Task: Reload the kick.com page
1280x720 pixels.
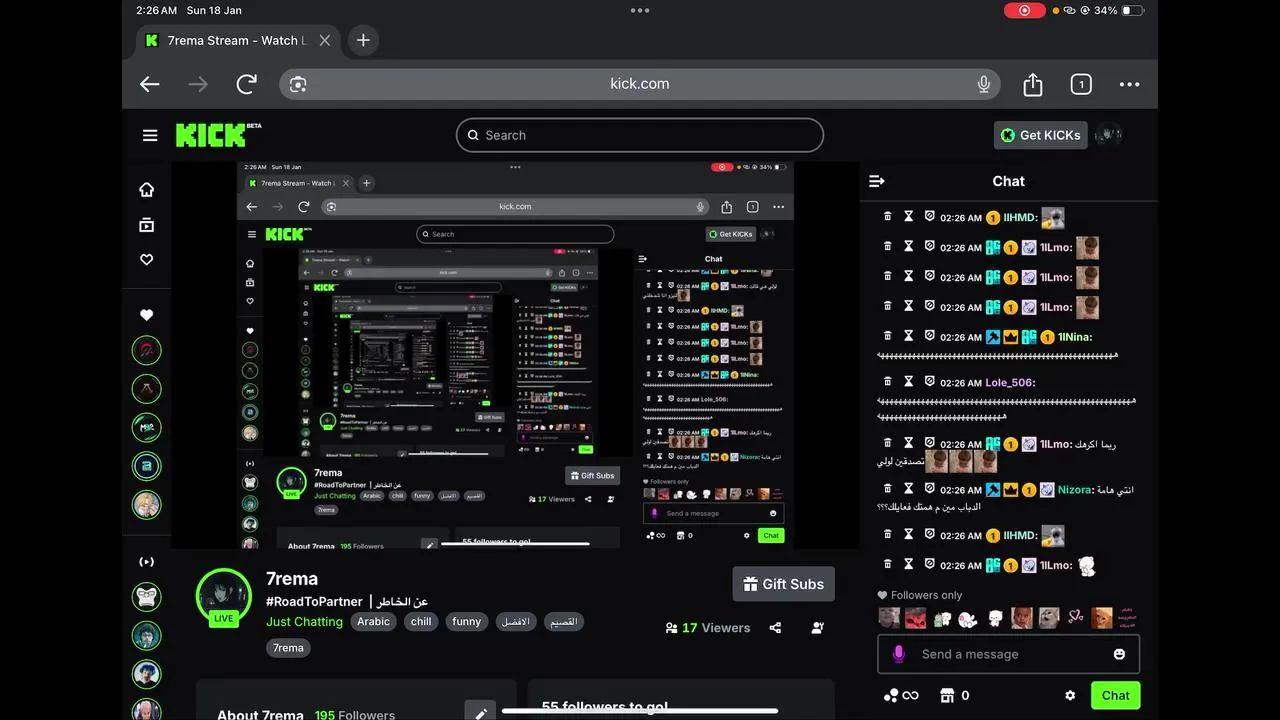Action: 246,84
